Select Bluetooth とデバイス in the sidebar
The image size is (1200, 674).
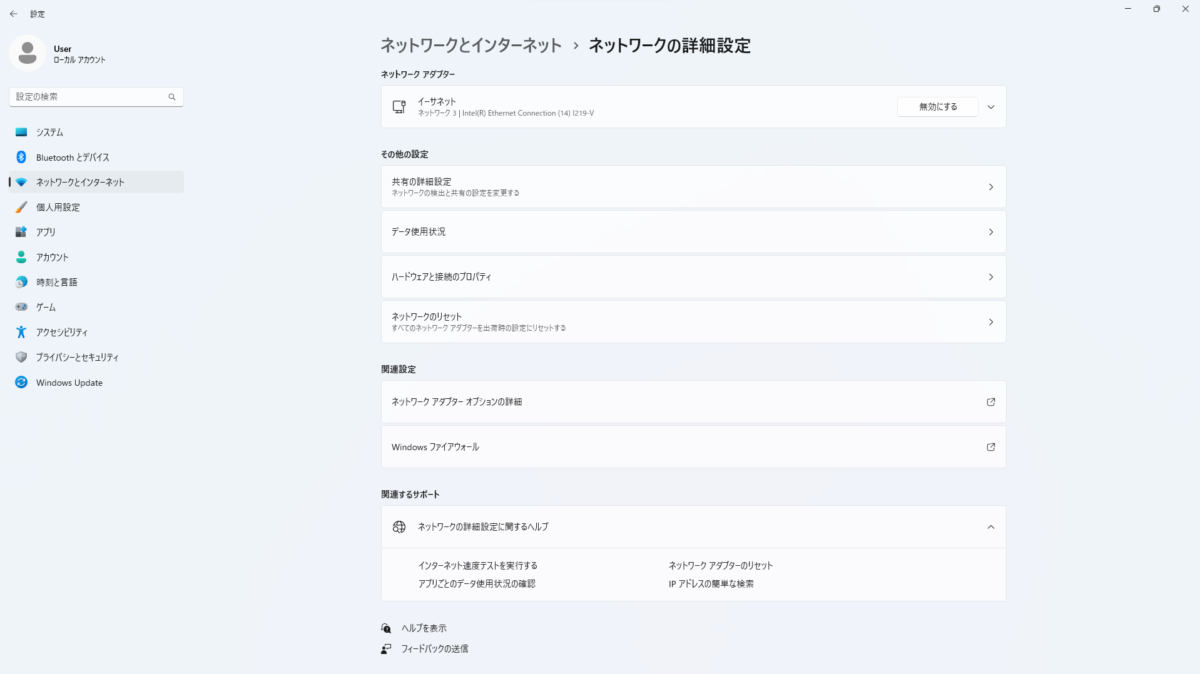96,157
